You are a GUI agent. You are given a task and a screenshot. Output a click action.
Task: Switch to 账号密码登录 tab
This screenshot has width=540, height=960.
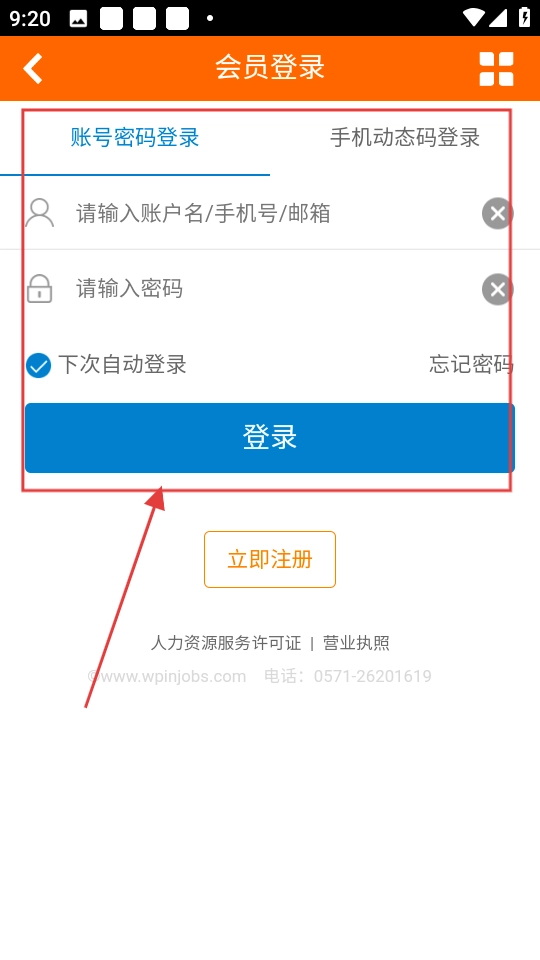coord(135,138)
